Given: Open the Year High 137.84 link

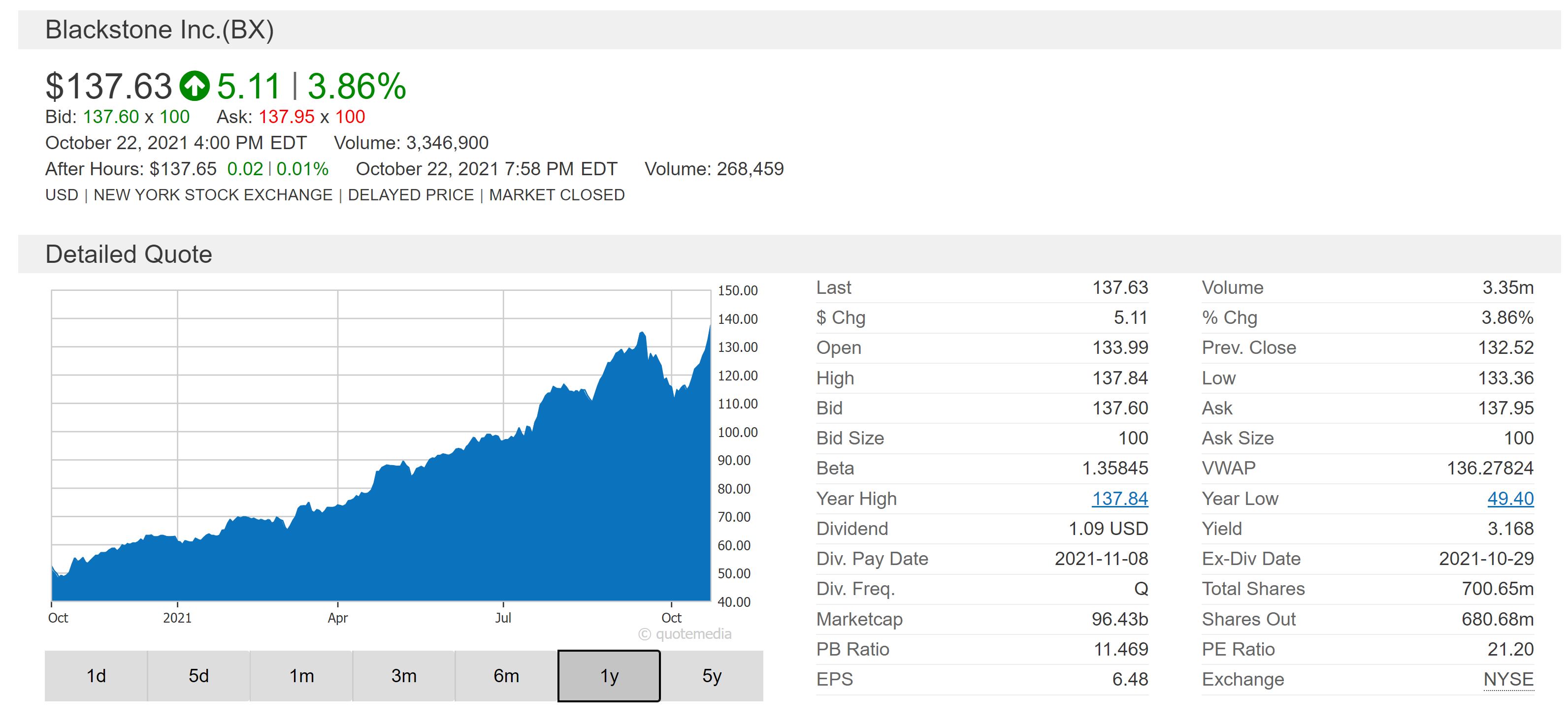Looking at the screenshot, I should click(1119, 498).
